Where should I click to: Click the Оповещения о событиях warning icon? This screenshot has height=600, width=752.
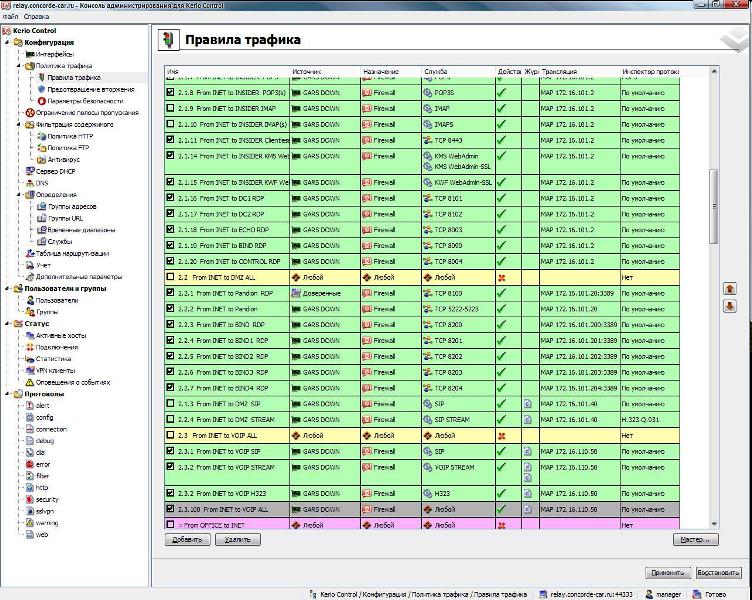click(30, 382)
